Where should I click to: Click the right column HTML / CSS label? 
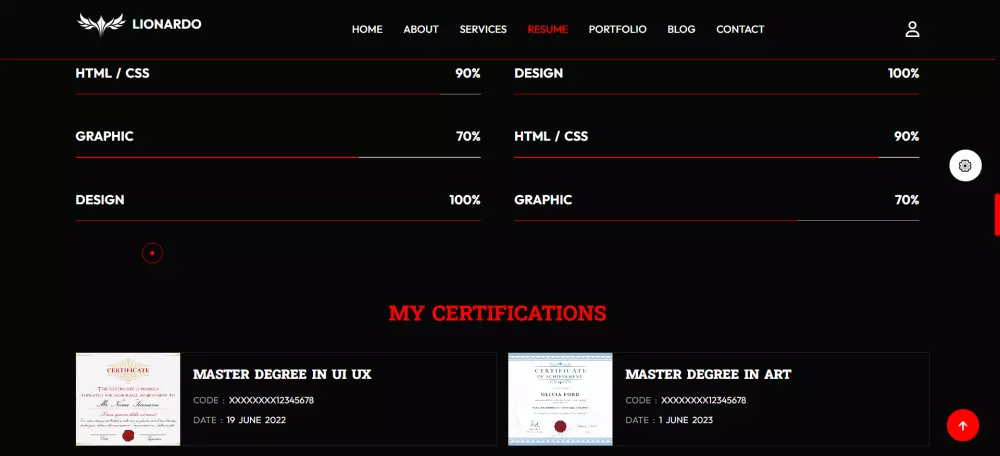(551, 136)
